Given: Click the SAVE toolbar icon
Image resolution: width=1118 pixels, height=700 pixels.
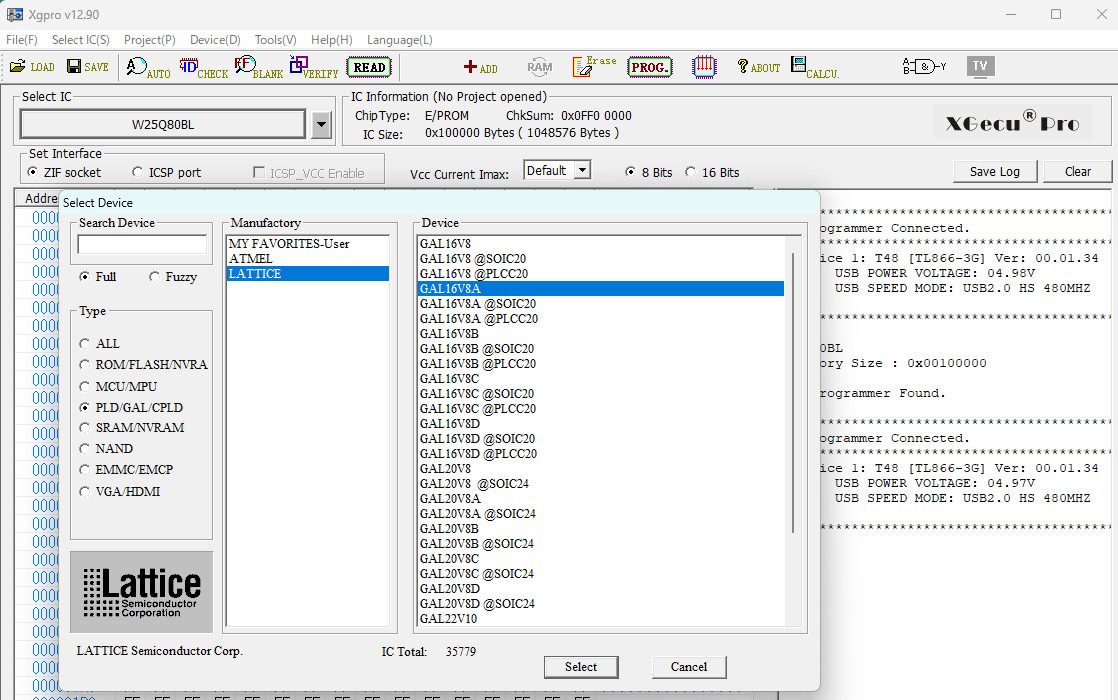Looking at the screenshot, I should [x=88, y=67].
